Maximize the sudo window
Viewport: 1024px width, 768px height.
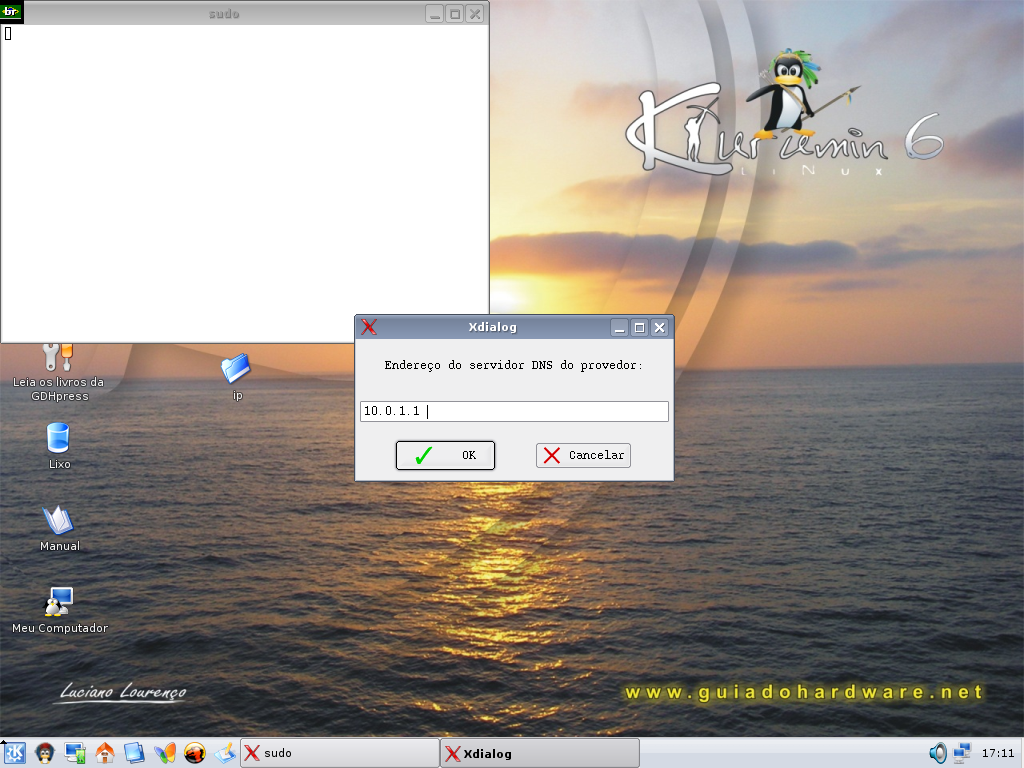[x=455, y=13]
